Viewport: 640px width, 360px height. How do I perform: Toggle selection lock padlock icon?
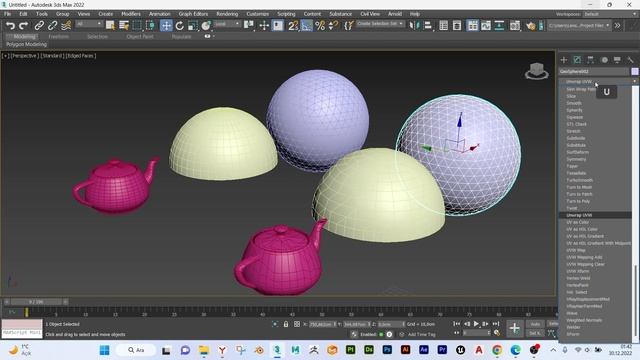286,324
